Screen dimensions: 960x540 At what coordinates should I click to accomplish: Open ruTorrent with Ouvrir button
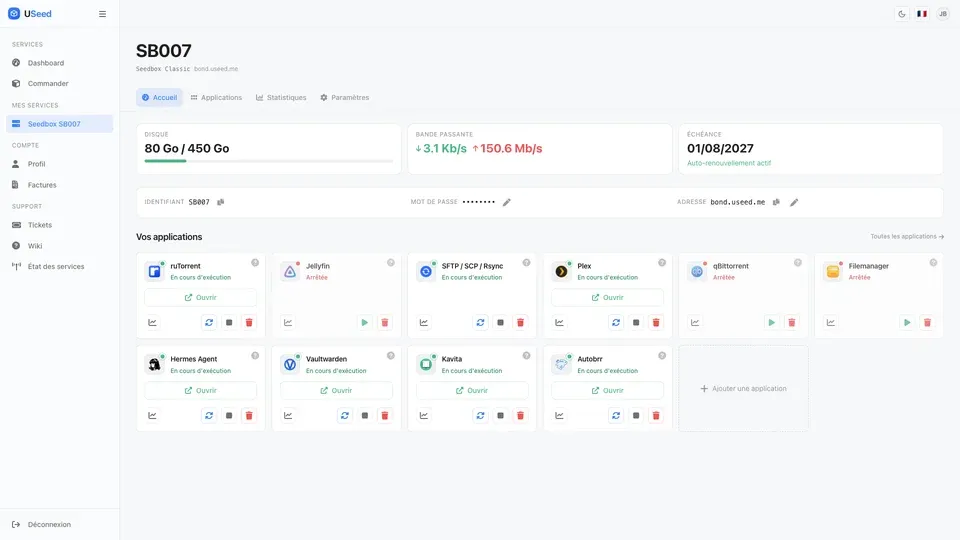[201, 298]
